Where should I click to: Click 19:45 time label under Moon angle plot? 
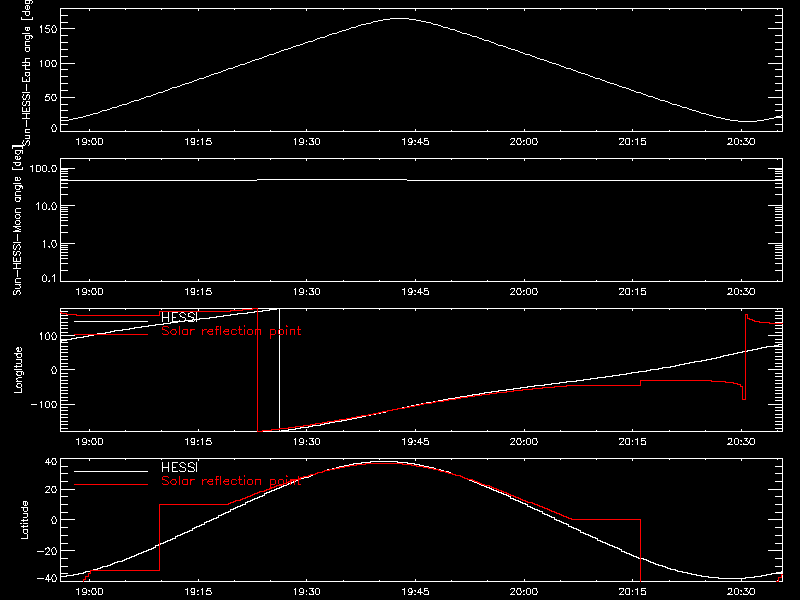pos(415,292)
